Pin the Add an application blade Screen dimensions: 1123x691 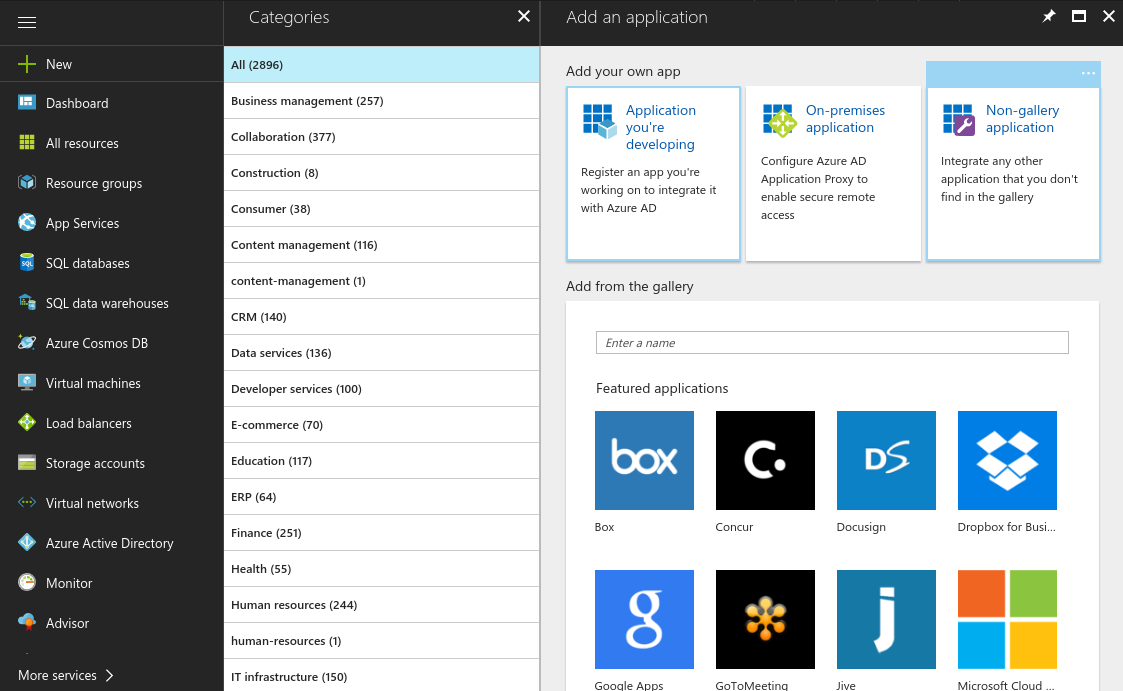click(x=1049, y=17)
